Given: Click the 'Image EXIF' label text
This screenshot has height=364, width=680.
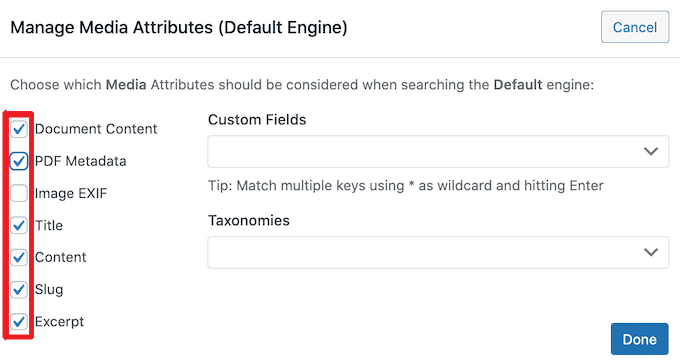Looking at the screenshot, I should [71, 193].
